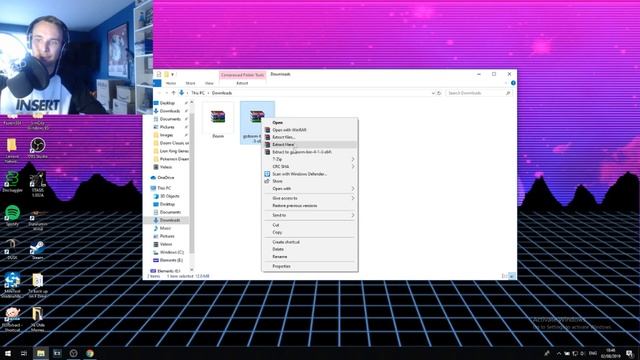Open the Home ribbon tab

click(x=171, y=83)
